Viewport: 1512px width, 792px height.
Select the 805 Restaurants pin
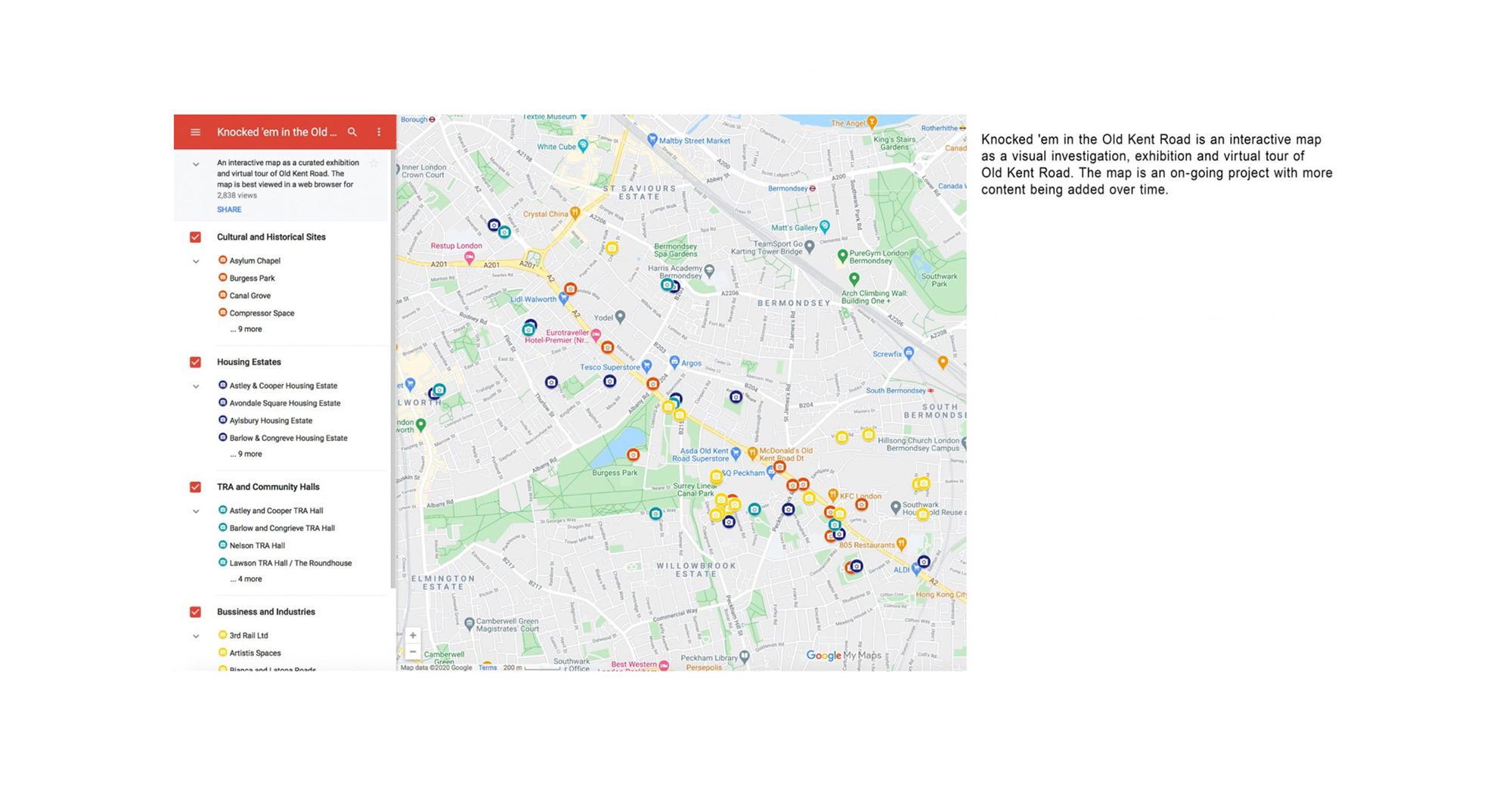point(901,545)
